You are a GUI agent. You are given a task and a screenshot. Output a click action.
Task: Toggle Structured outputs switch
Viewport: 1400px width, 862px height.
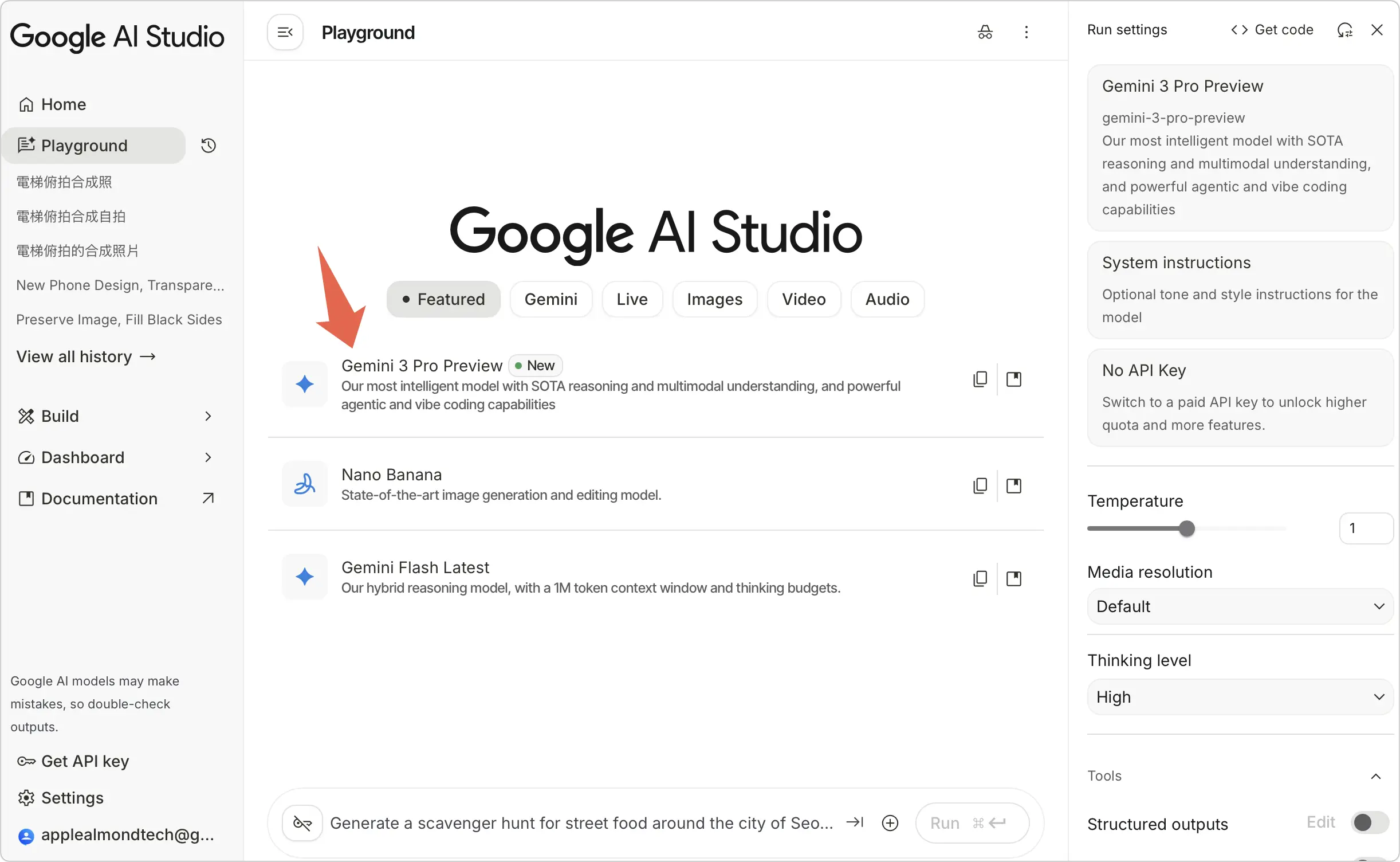coord(1370,823)
